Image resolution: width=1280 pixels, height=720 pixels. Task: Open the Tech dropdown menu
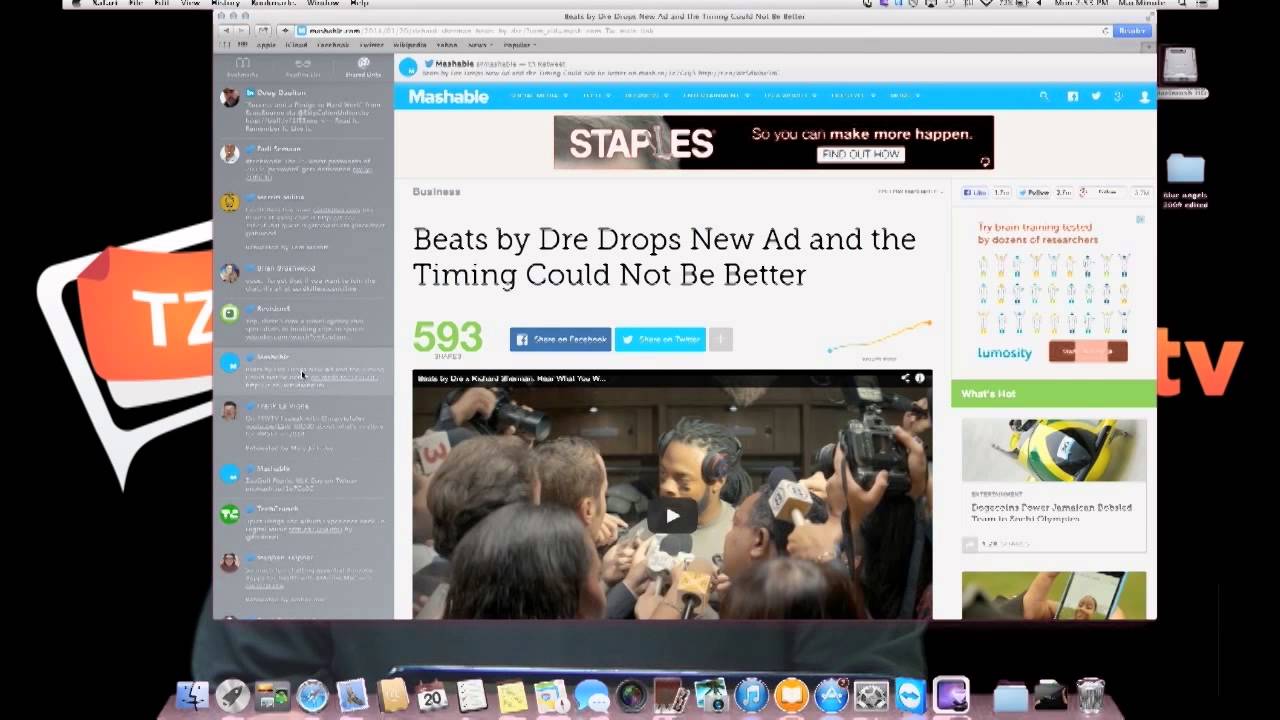pos(595,96)
